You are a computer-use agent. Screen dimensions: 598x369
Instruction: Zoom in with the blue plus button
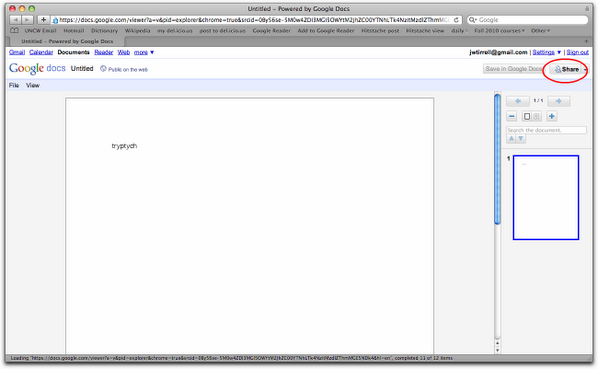[x=551, y=116]
